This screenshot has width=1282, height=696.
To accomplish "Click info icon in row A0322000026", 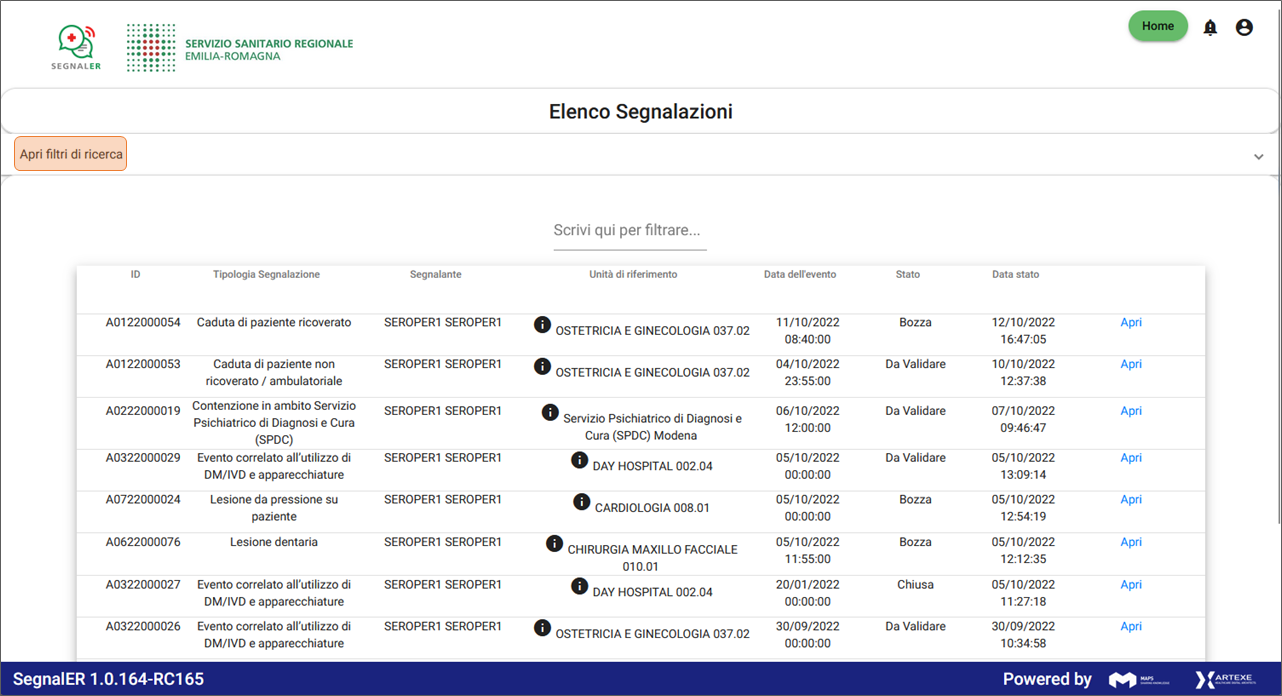I will 542,628.
